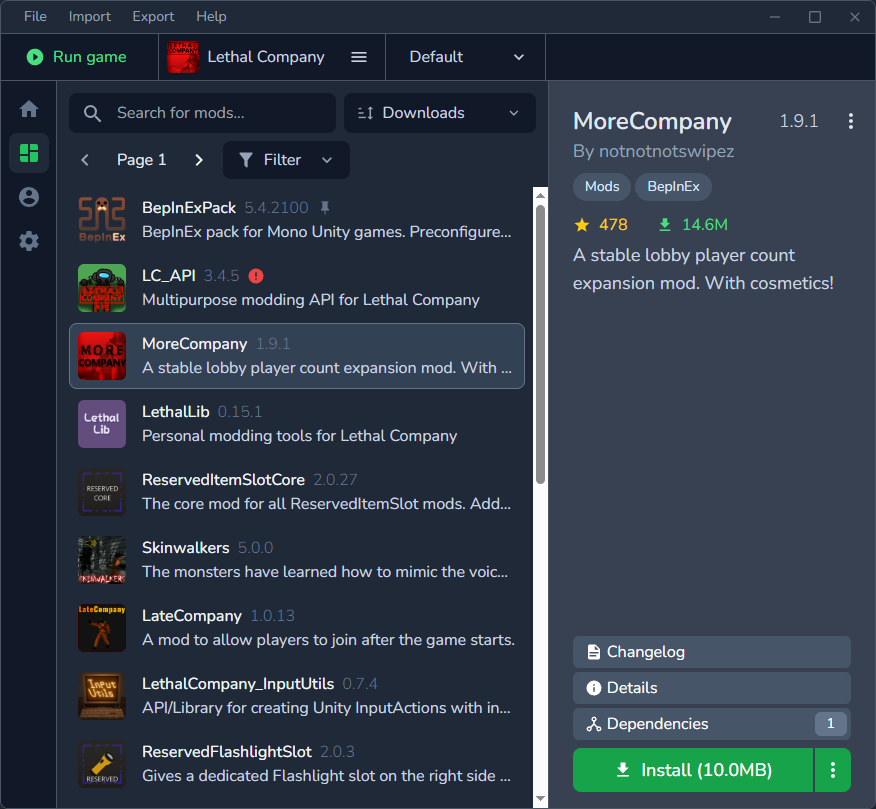Open the Details panel
Viewport: 876px width, 809px height.
[712, 688]
